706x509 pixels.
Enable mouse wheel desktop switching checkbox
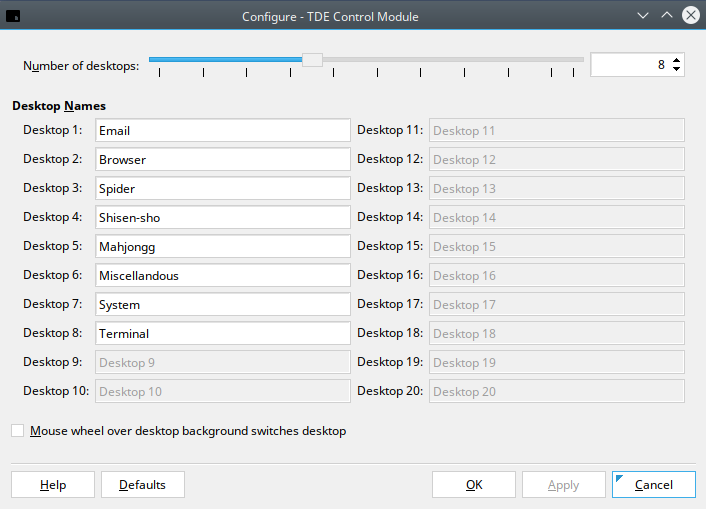(x=18, y=431)
